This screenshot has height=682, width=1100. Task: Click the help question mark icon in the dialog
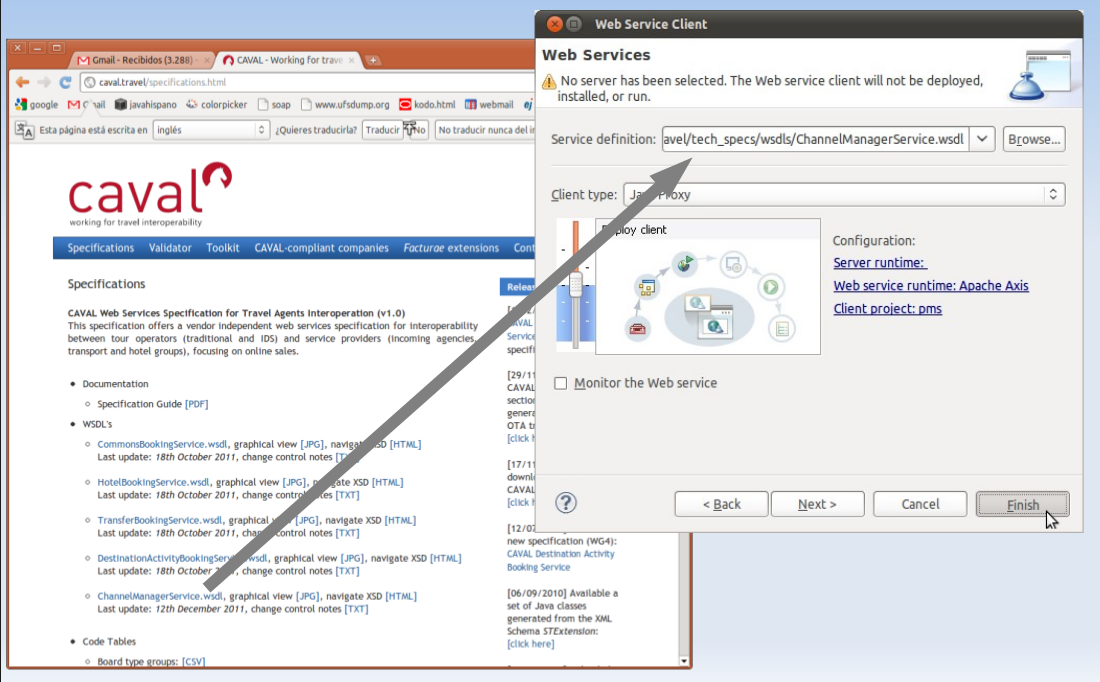(566, 502)
